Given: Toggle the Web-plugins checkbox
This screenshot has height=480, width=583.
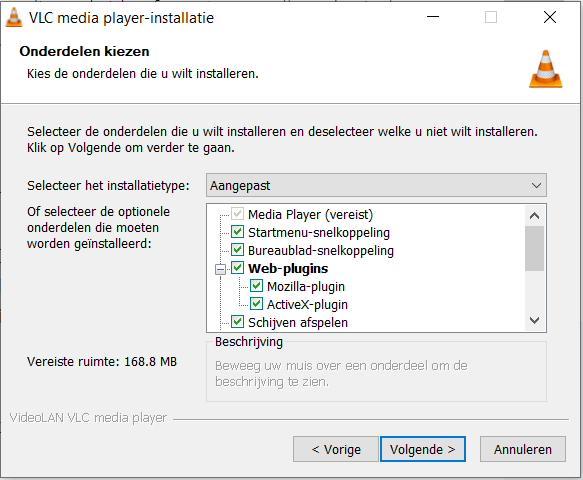Looking at the screenshot, I should 237,268.
